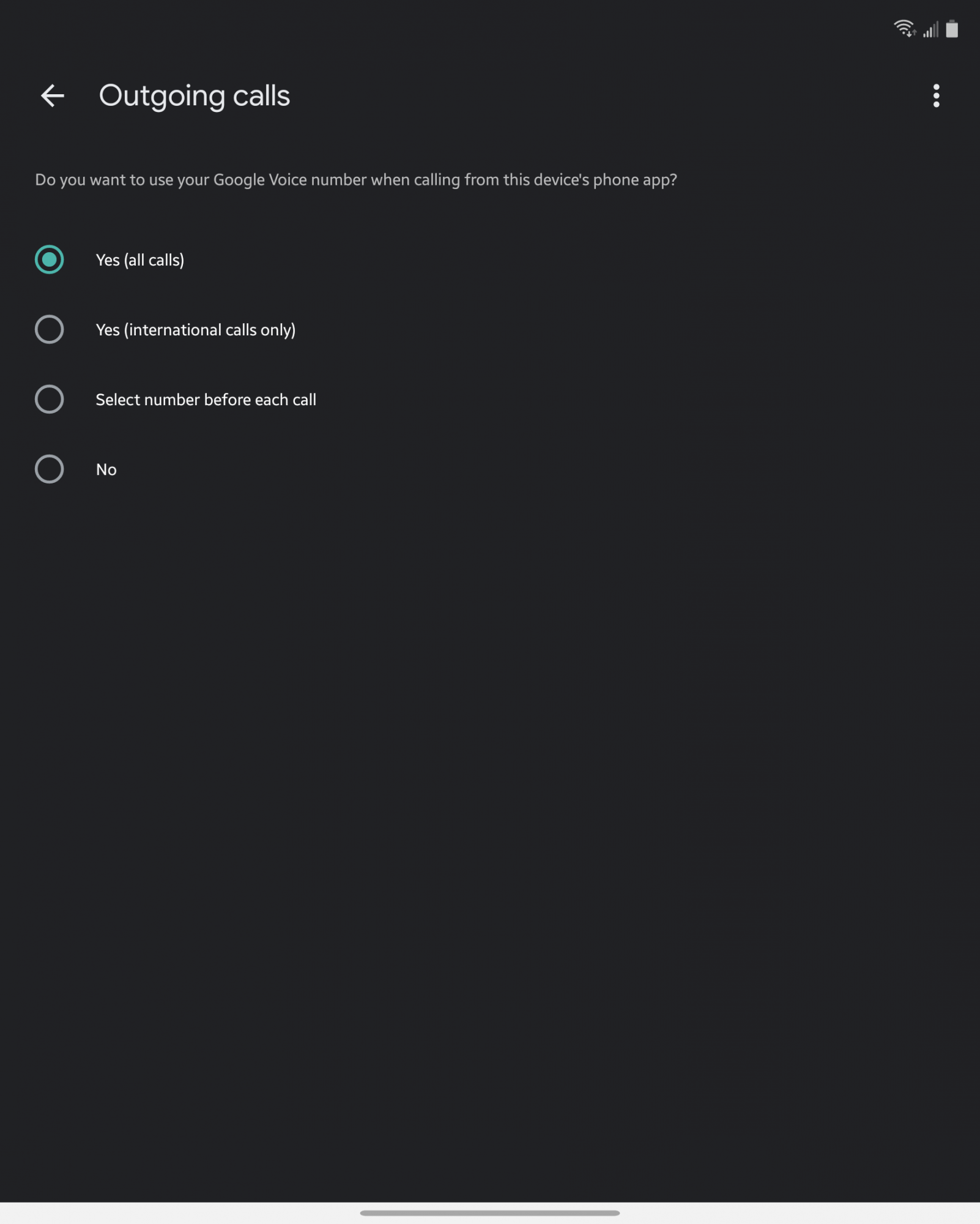Tap the 'No' option label
Image resolution: width=980 pixels, height=1224 pixels.
point(106,469)
